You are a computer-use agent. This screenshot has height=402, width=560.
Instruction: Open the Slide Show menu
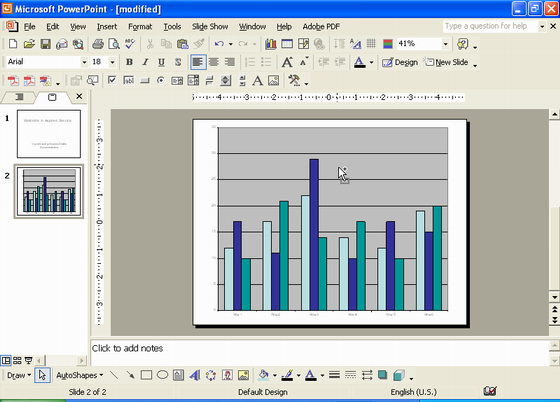tap(210, 27)
